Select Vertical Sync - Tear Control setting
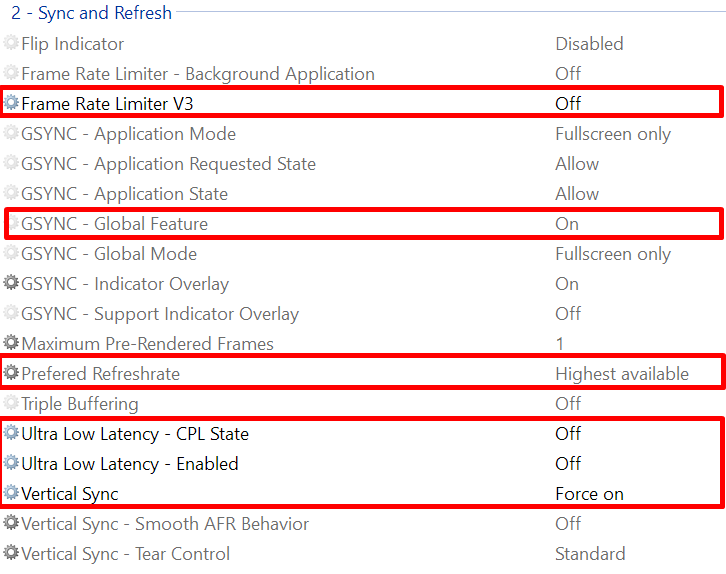 click(125, 554)
